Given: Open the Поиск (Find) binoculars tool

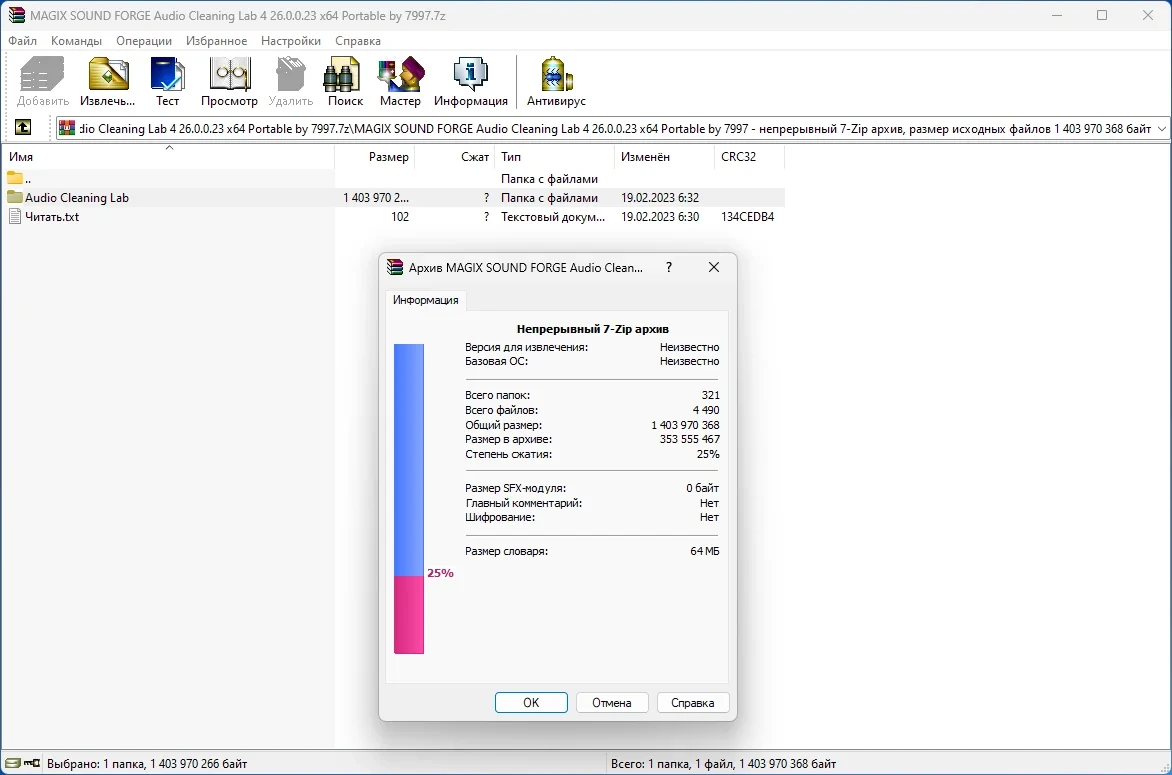Looking at the screenshot, I should pos(344,75).
